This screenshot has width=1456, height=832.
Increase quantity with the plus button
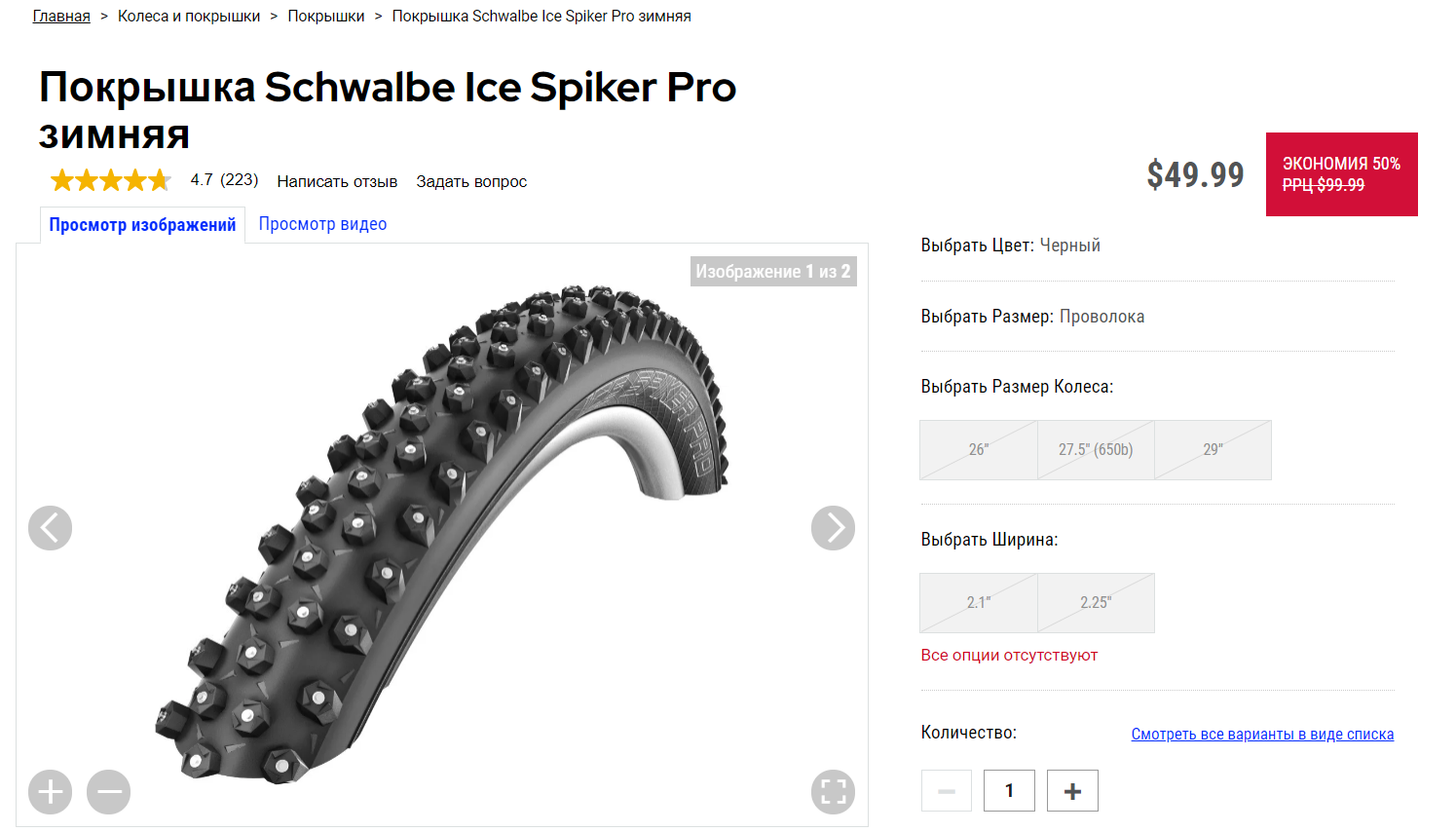click(1072, 791)
